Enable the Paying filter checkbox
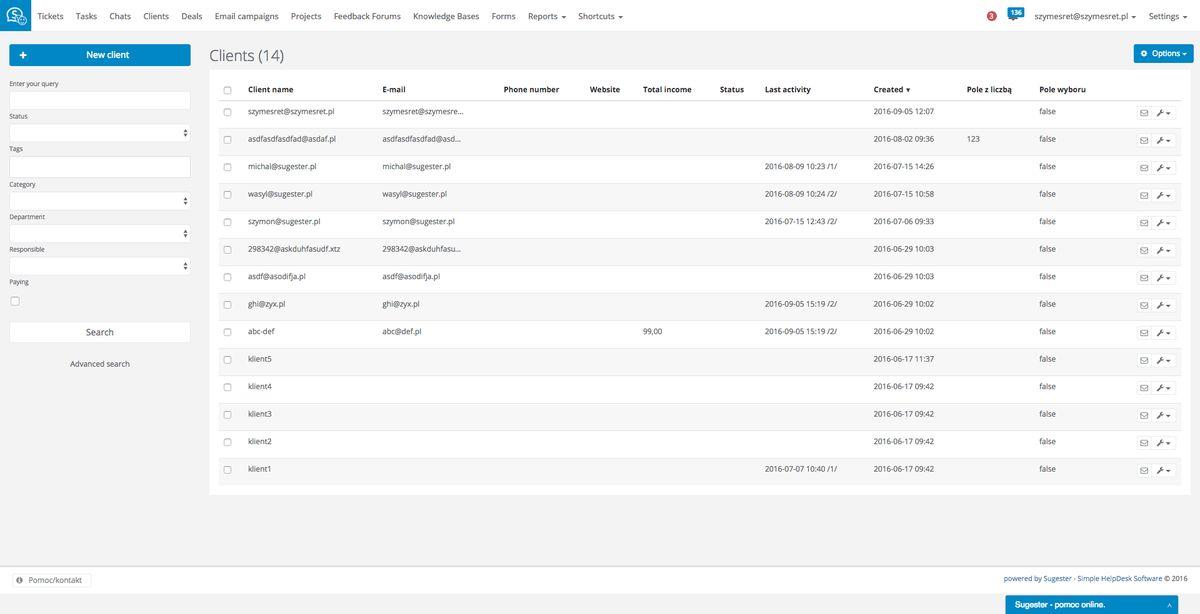This screenshot has width=1200, height=614. pyautogui.click(x=15, y=301)
